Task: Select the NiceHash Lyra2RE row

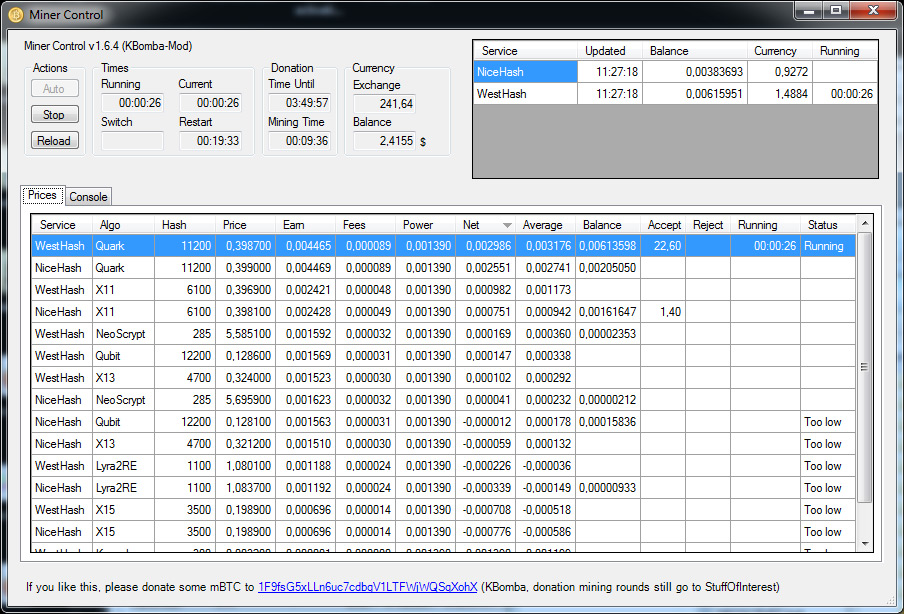Action: [x=443, y=488]
